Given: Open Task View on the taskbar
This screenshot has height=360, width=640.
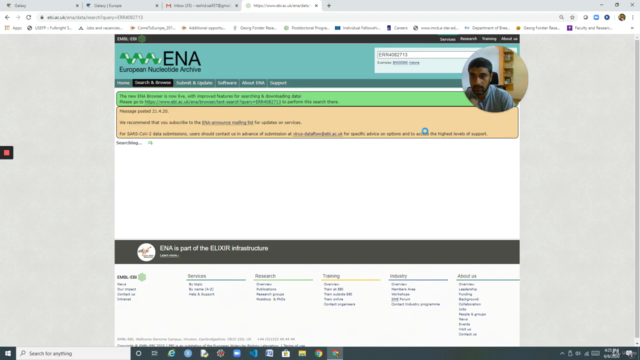Looking at the screenshot, I should 155,353.
